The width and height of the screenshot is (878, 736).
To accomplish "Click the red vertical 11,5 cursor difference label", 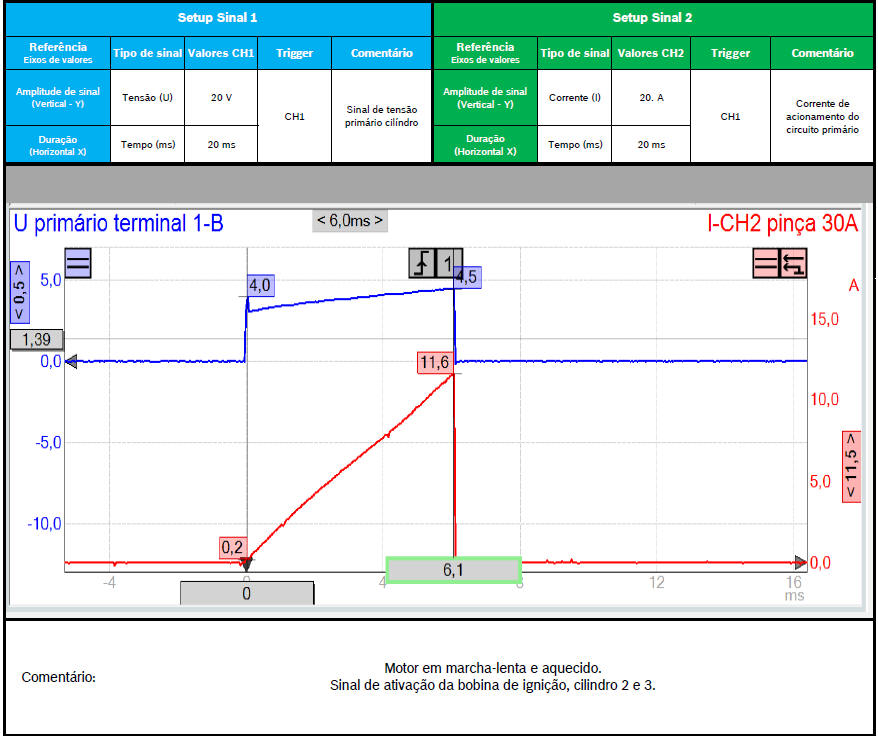I will pyautogui.click(x=852, y=466).
